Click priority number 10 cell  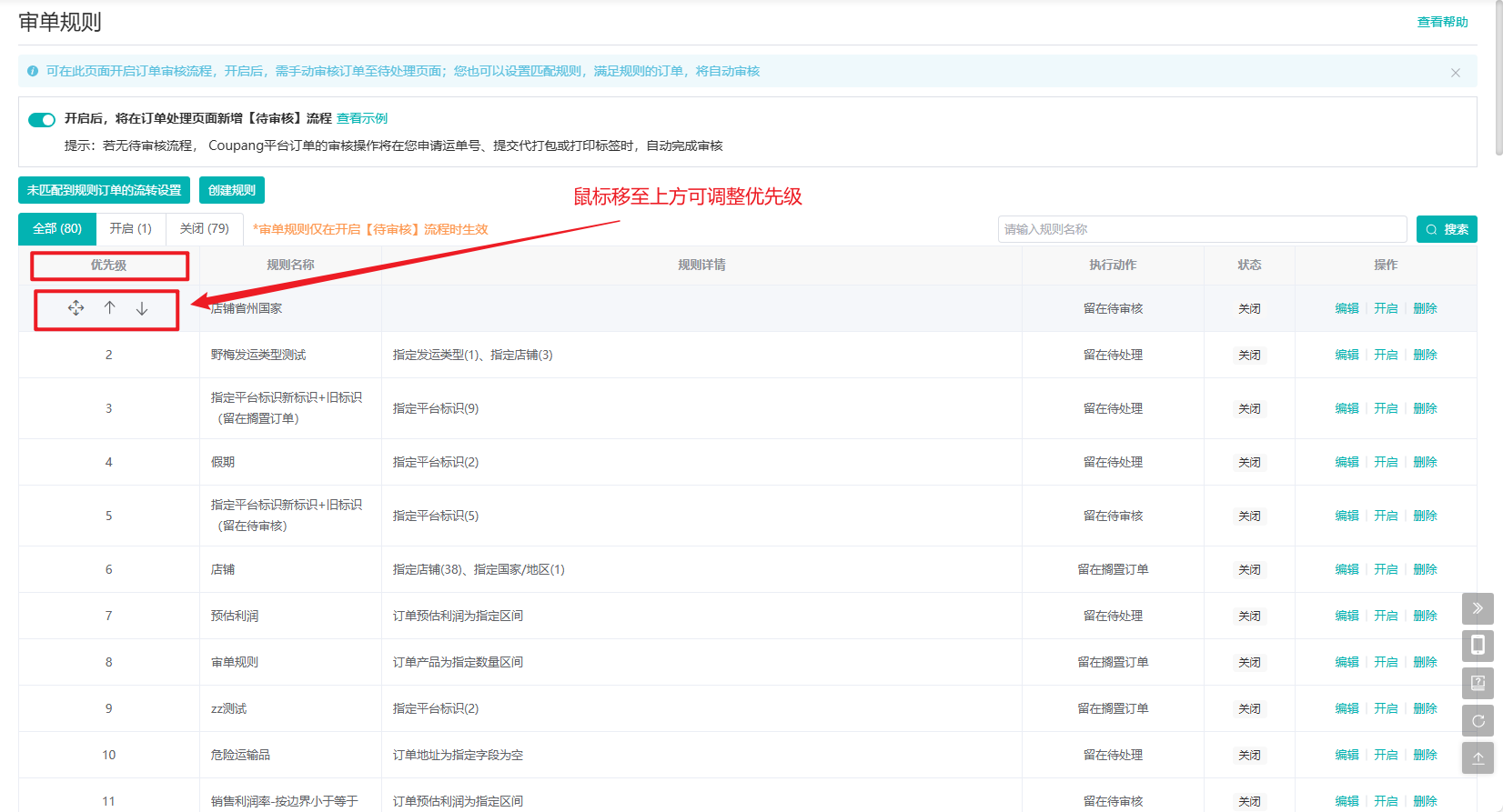tap(109, 756)
